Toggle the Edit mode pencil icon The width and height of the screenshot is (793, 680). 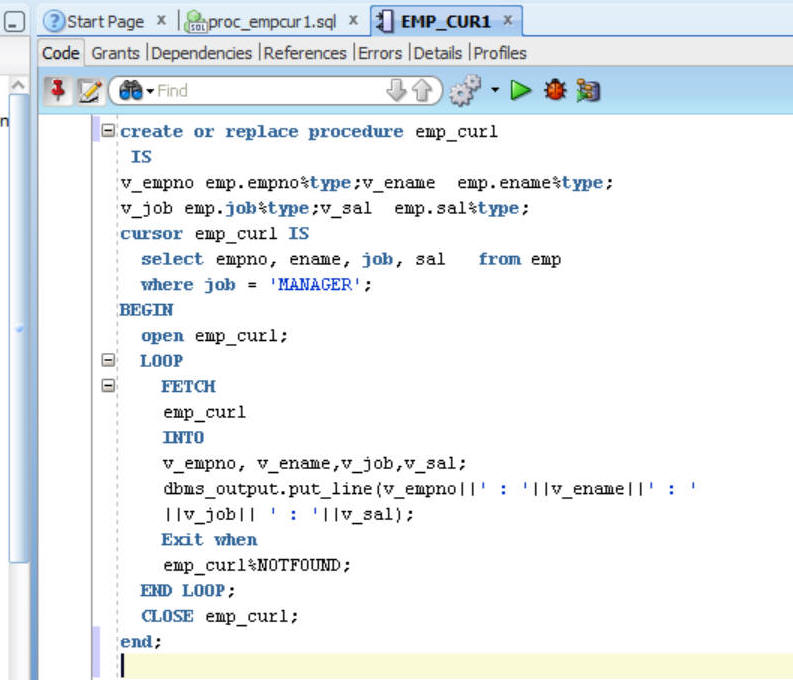87,91
